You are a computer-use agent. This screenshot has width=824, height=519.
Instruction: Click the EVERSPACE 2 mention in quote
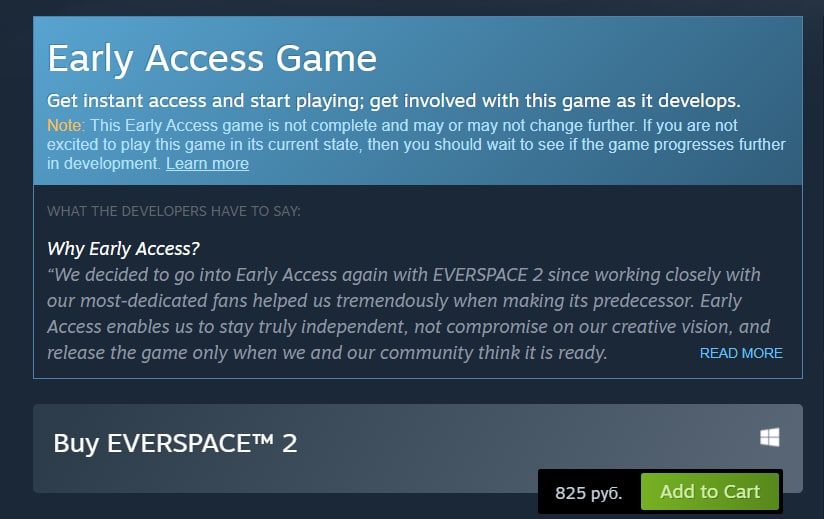point(488,275)
